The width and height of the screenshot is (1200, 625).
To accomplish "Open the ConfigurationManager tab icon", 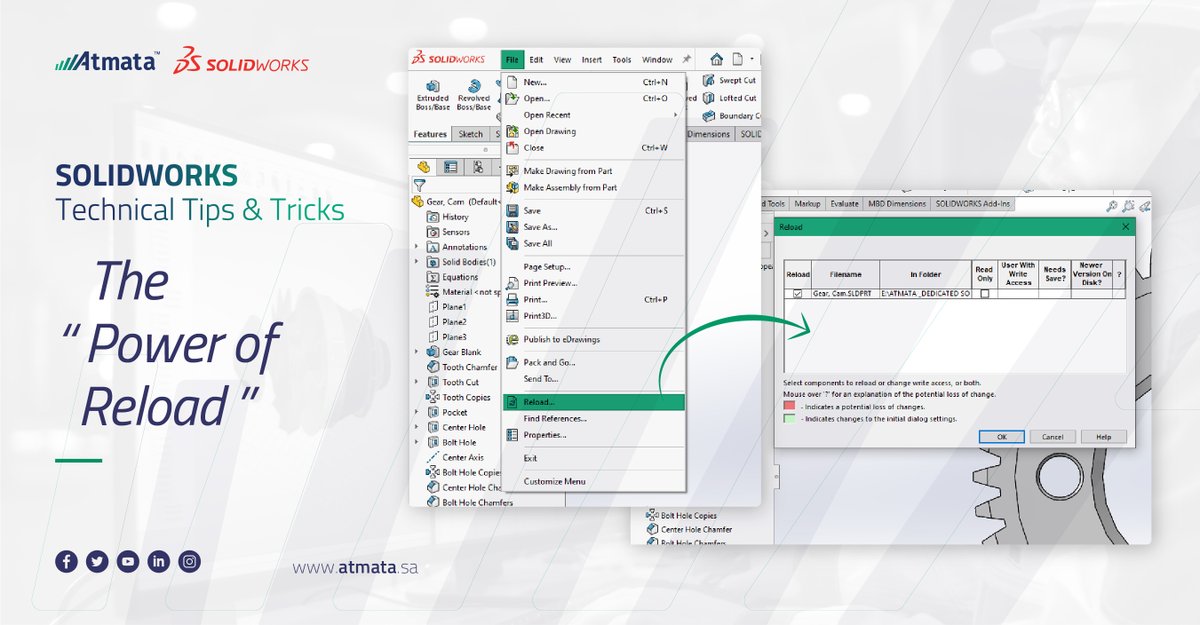I will tap(478, 167).
